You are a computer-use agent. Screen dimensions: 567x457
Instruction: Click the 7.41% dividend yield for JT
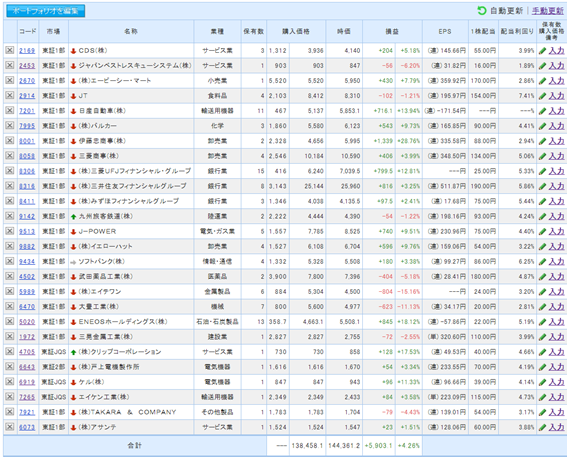[x=526, y=96]
